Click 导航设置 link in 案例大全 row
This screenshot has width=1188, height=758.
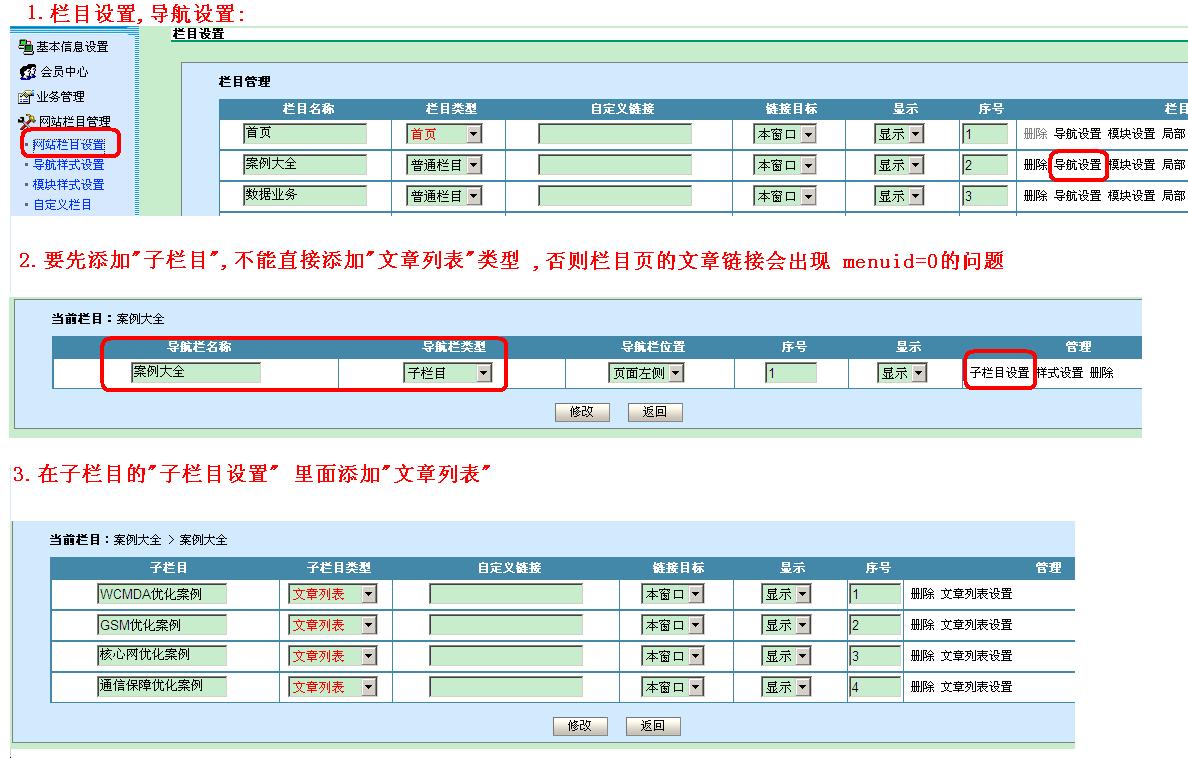1077,165
